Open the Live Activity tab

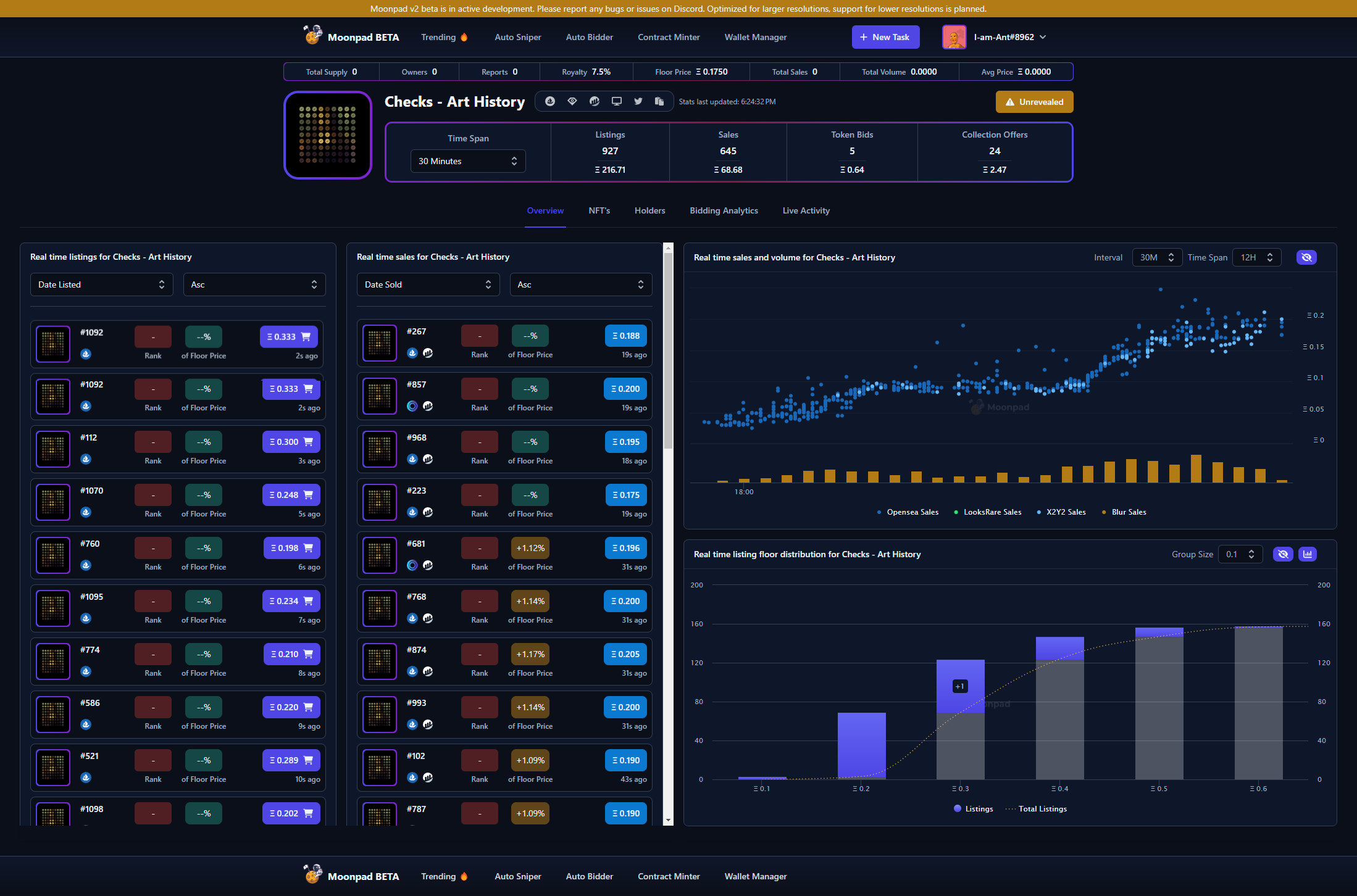click(806, 210)
